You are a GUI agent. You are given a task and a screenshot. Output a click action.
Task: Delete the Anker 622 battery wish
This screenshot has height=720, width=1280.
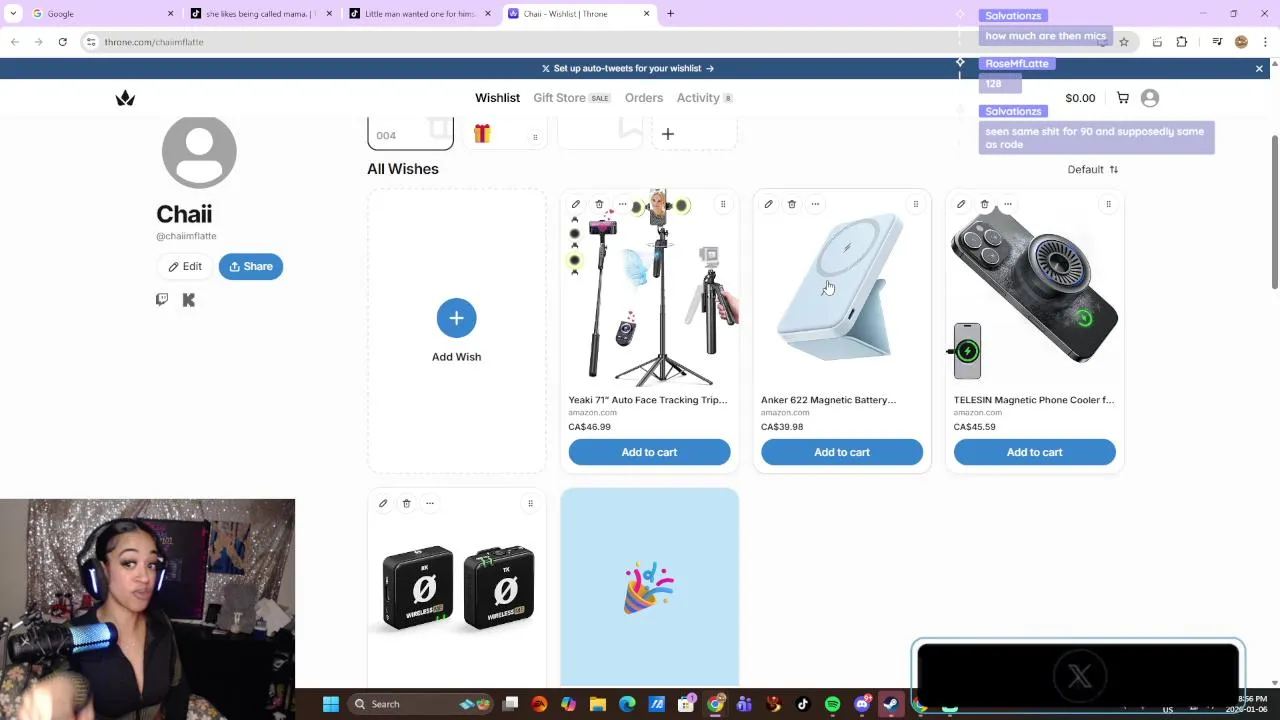[791, 204]
